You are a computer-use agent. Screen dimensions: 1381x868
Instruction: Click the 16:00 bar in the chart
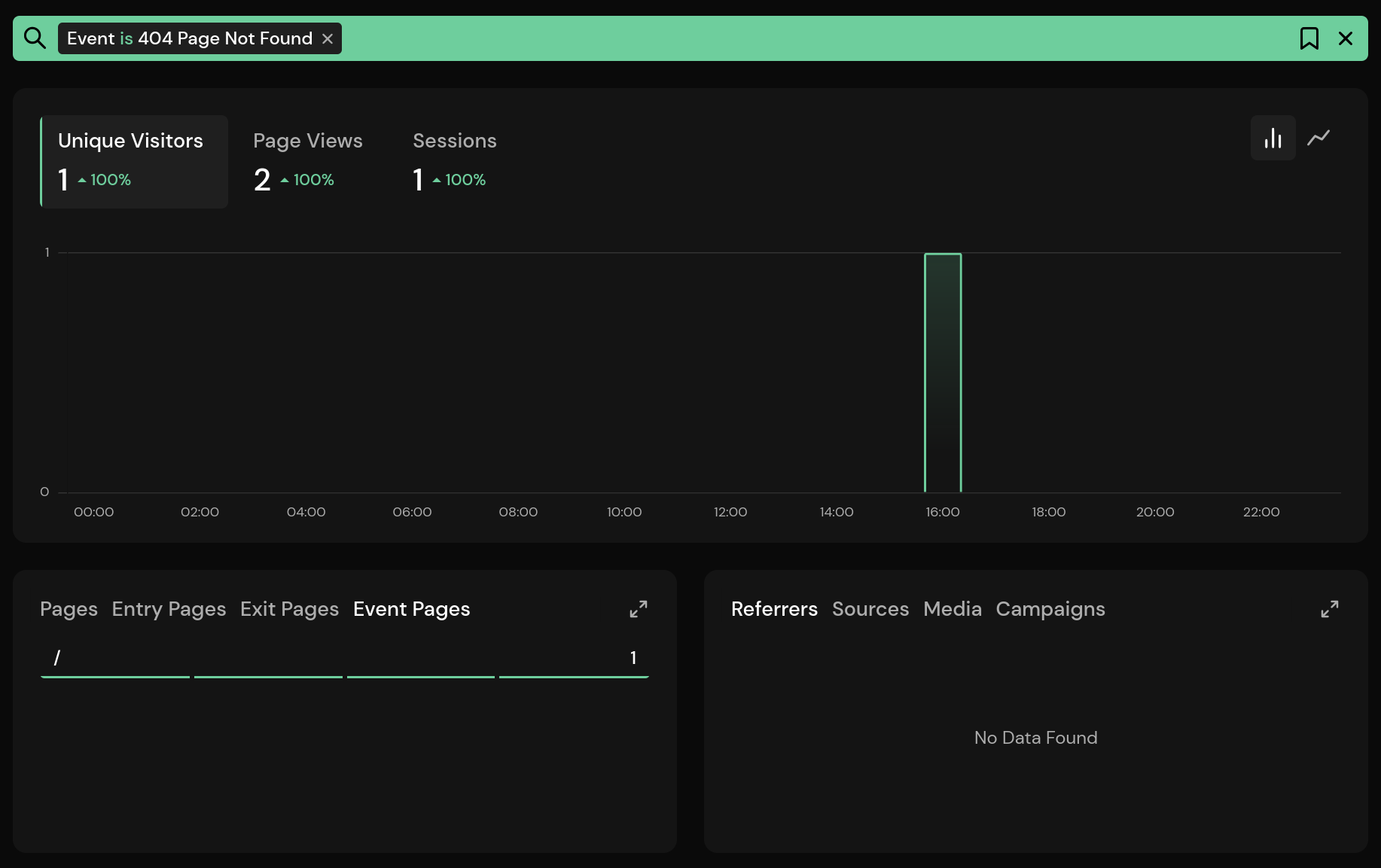point(943,373)
